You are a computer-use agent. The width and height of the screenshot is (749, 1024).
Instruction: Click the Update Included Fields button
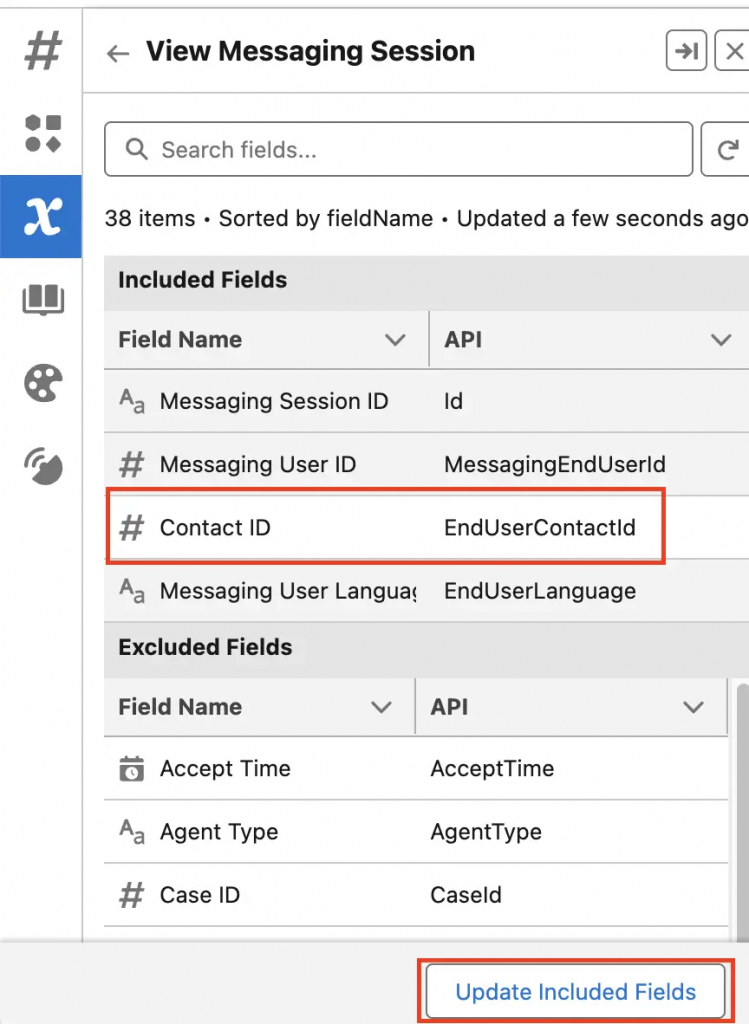point(575,991)
